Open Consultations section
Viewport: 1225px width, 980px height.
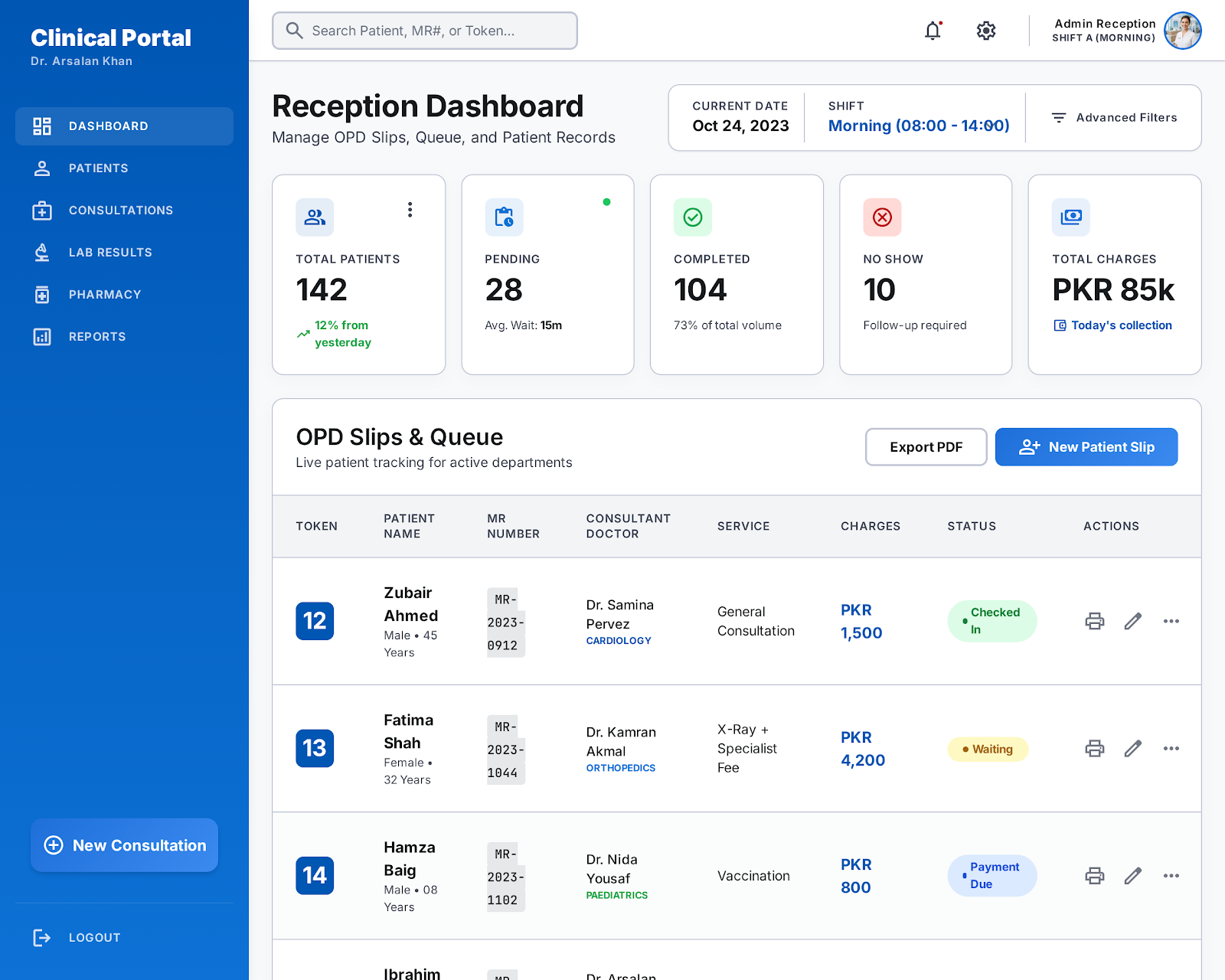click(124, 211)
